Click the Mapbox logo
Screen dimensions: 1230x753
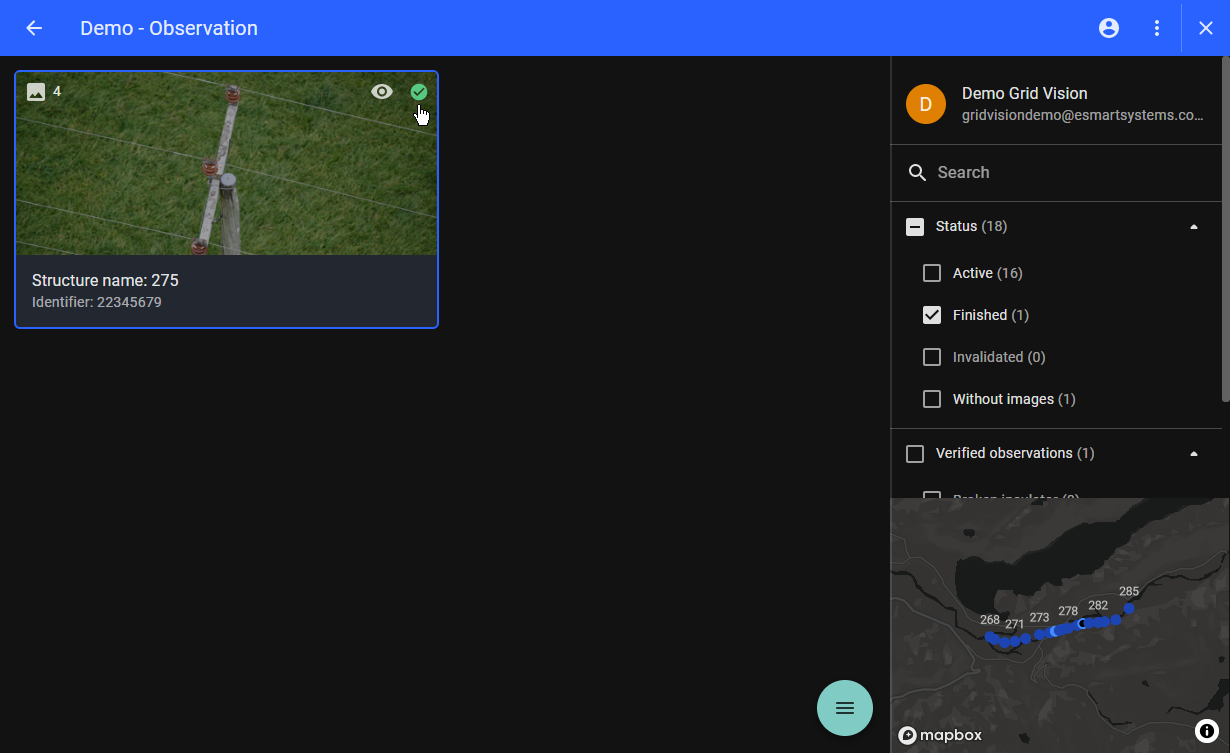[x=940, y=735]
